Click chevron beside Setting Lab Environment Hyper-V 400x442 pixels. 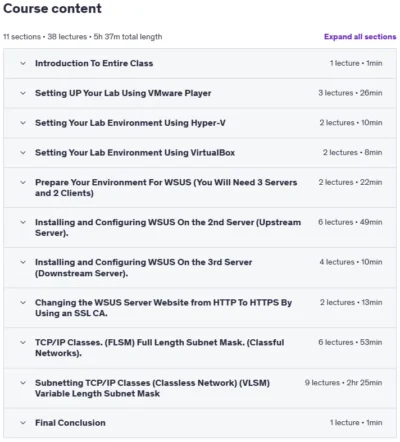(x=23, y=123)
